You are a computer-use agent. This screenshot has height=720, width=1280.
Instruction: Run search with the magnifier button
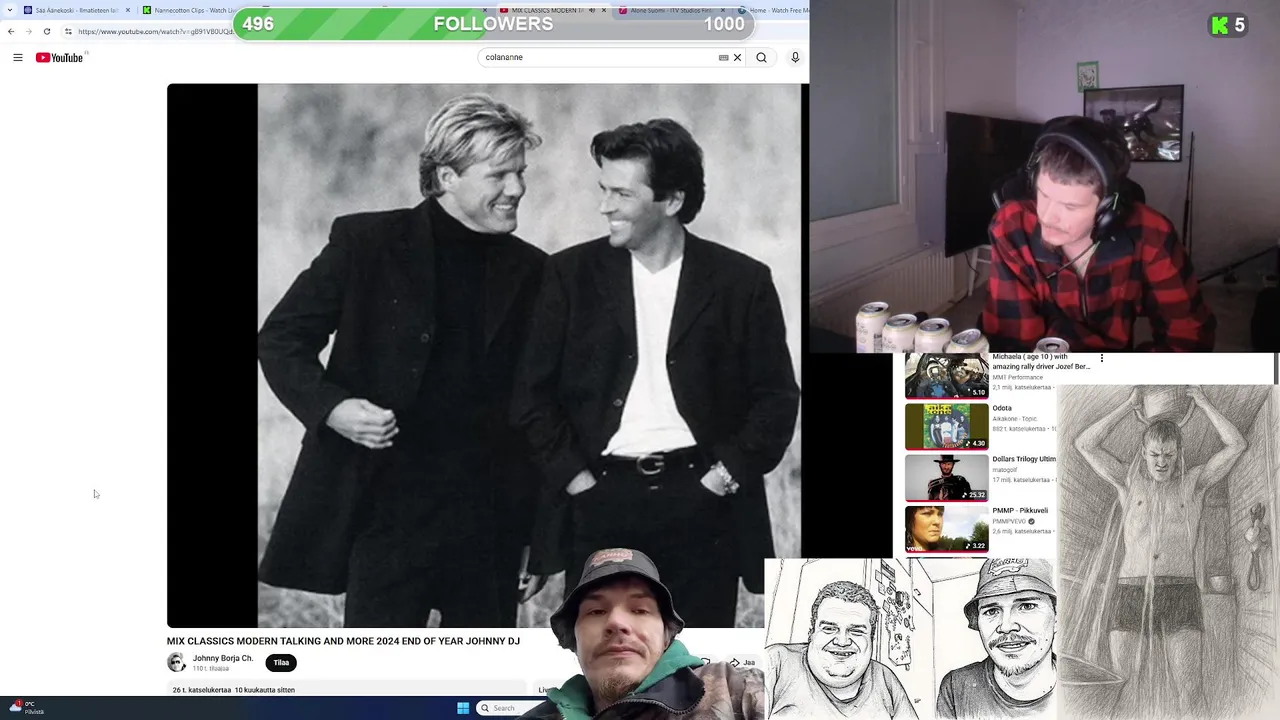761,57
